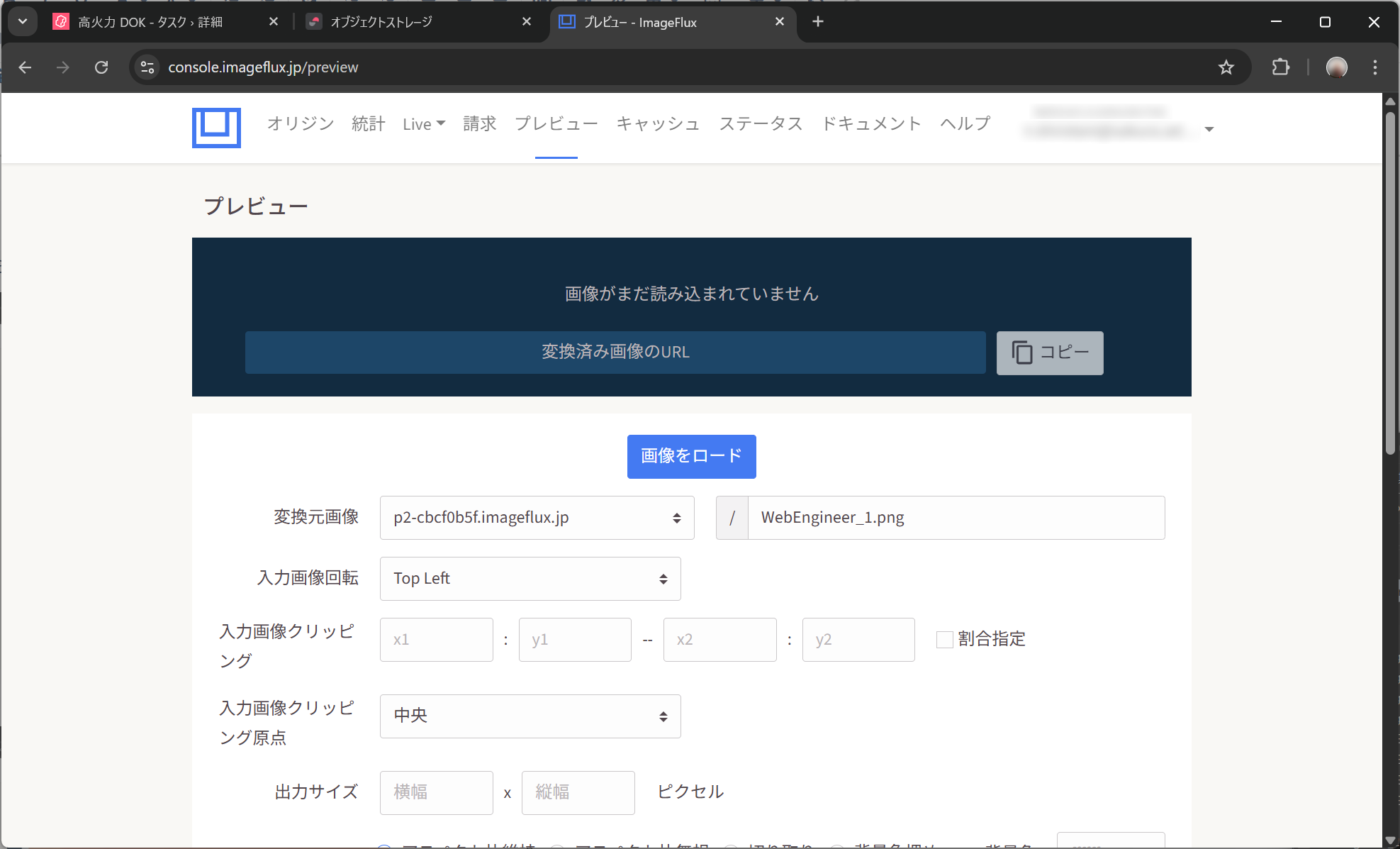Enable the 割合指定 checkbox
The height and width of the screenshot is (849, 1400).
click(x=944, y=640)
